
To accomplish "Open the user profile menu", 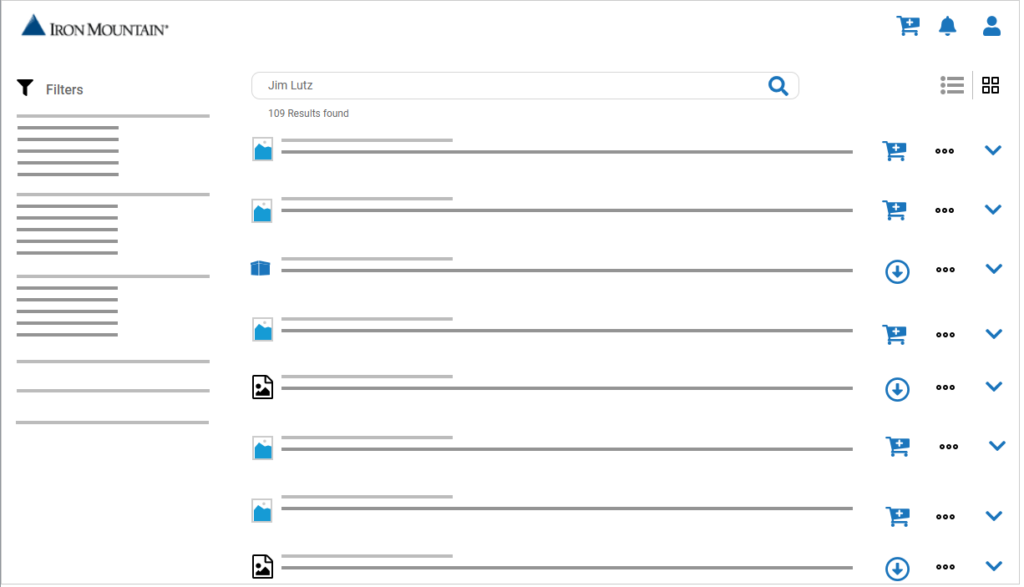I will point(991,26).
